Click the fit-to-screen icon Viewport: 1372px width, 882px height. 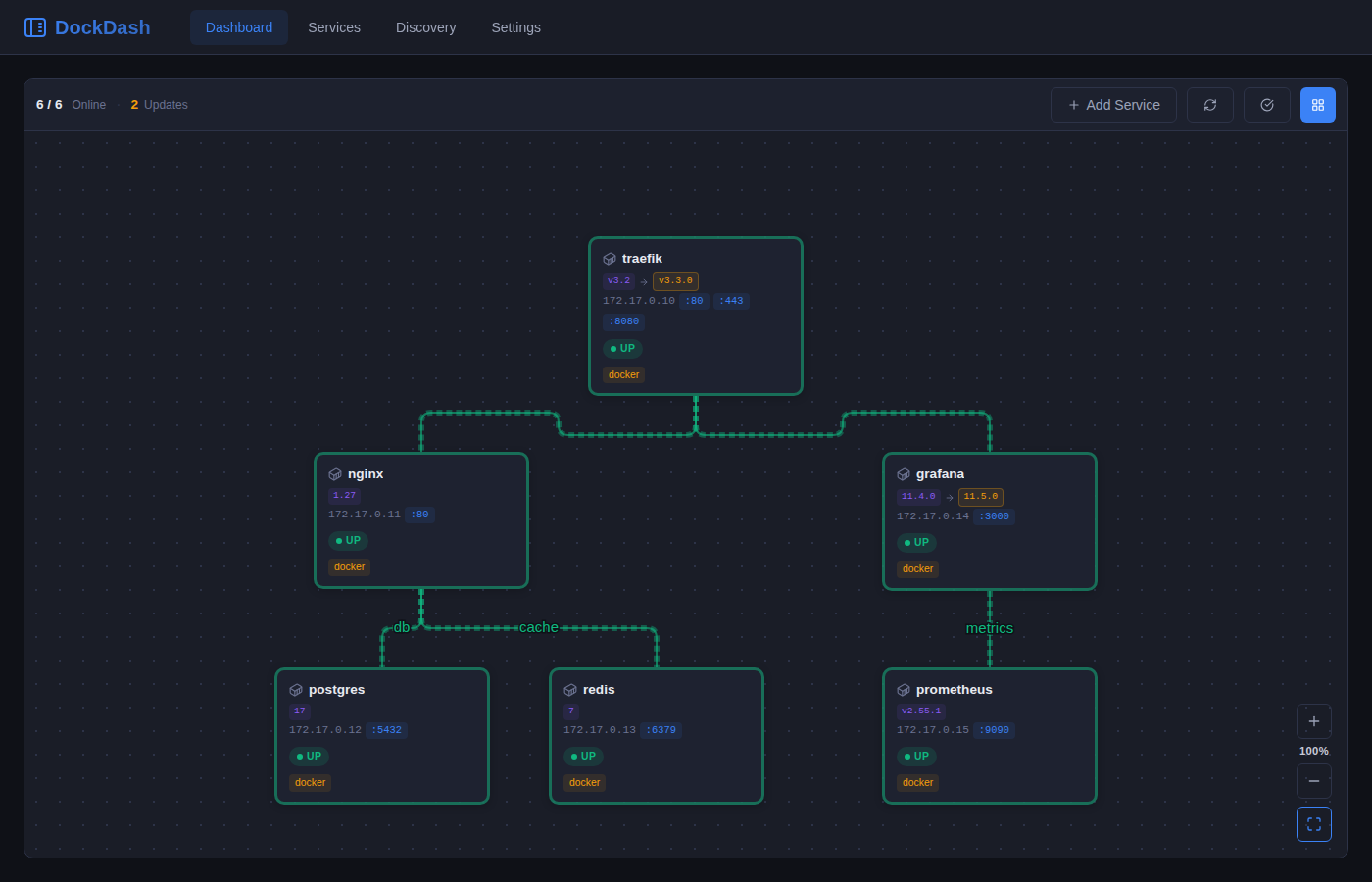[1314, 824]
